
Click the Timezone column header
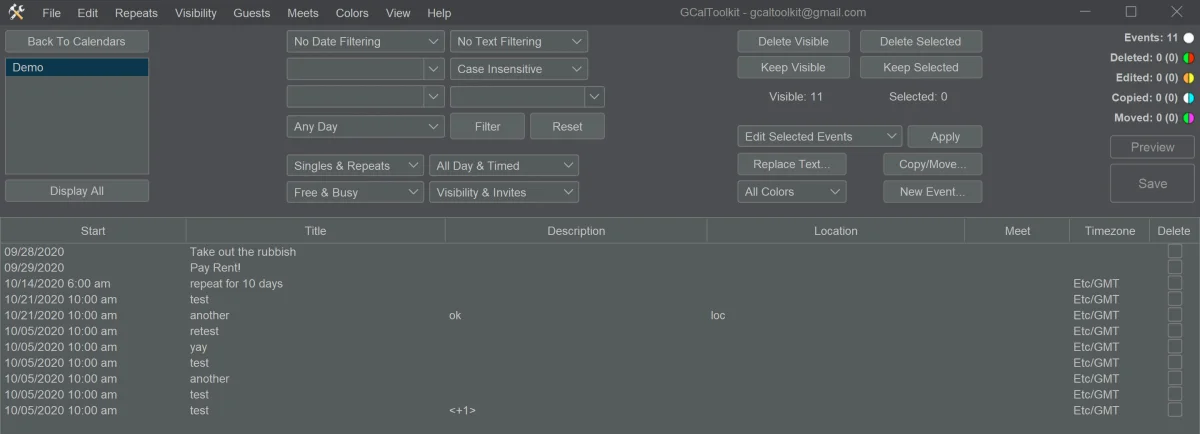[1110, 231]
